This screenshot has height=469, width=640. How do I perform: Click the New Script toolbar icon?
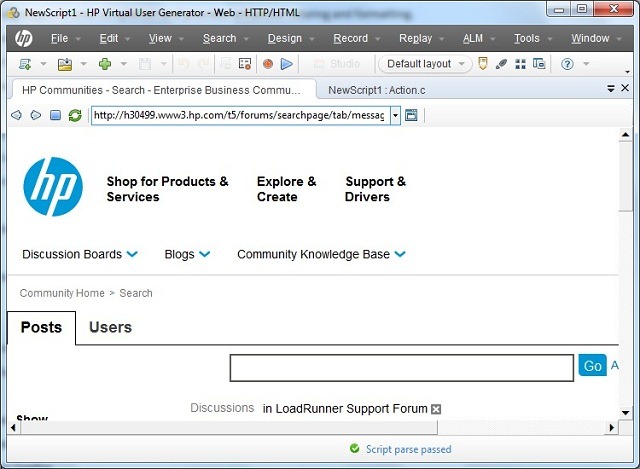[x=25, y=64]
